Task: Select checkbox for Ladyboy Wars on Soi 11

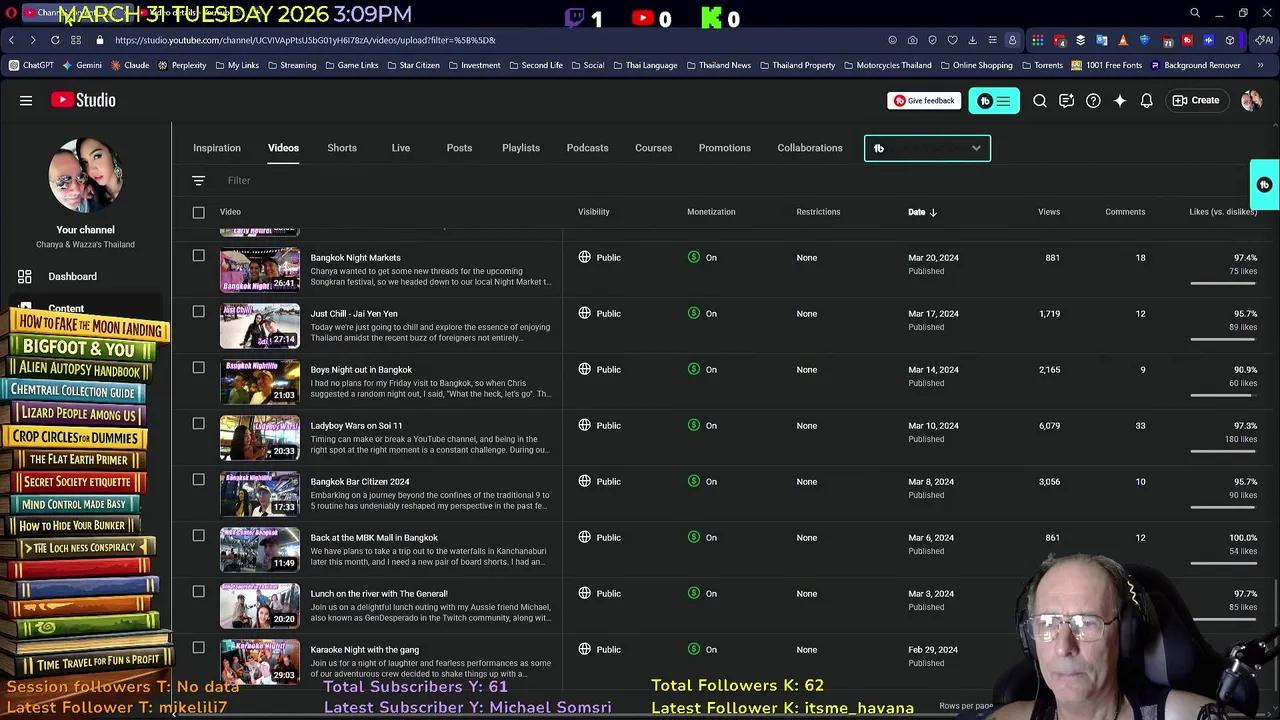Action: 198,424
